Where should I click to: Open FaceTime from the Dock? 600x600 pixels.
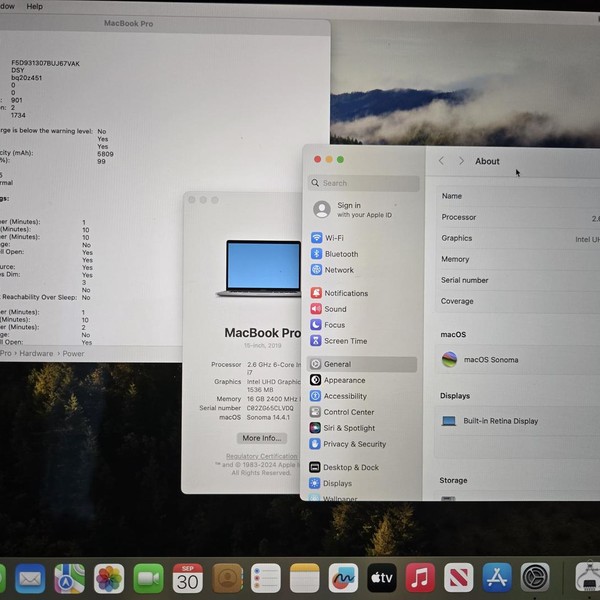[148, 578]
